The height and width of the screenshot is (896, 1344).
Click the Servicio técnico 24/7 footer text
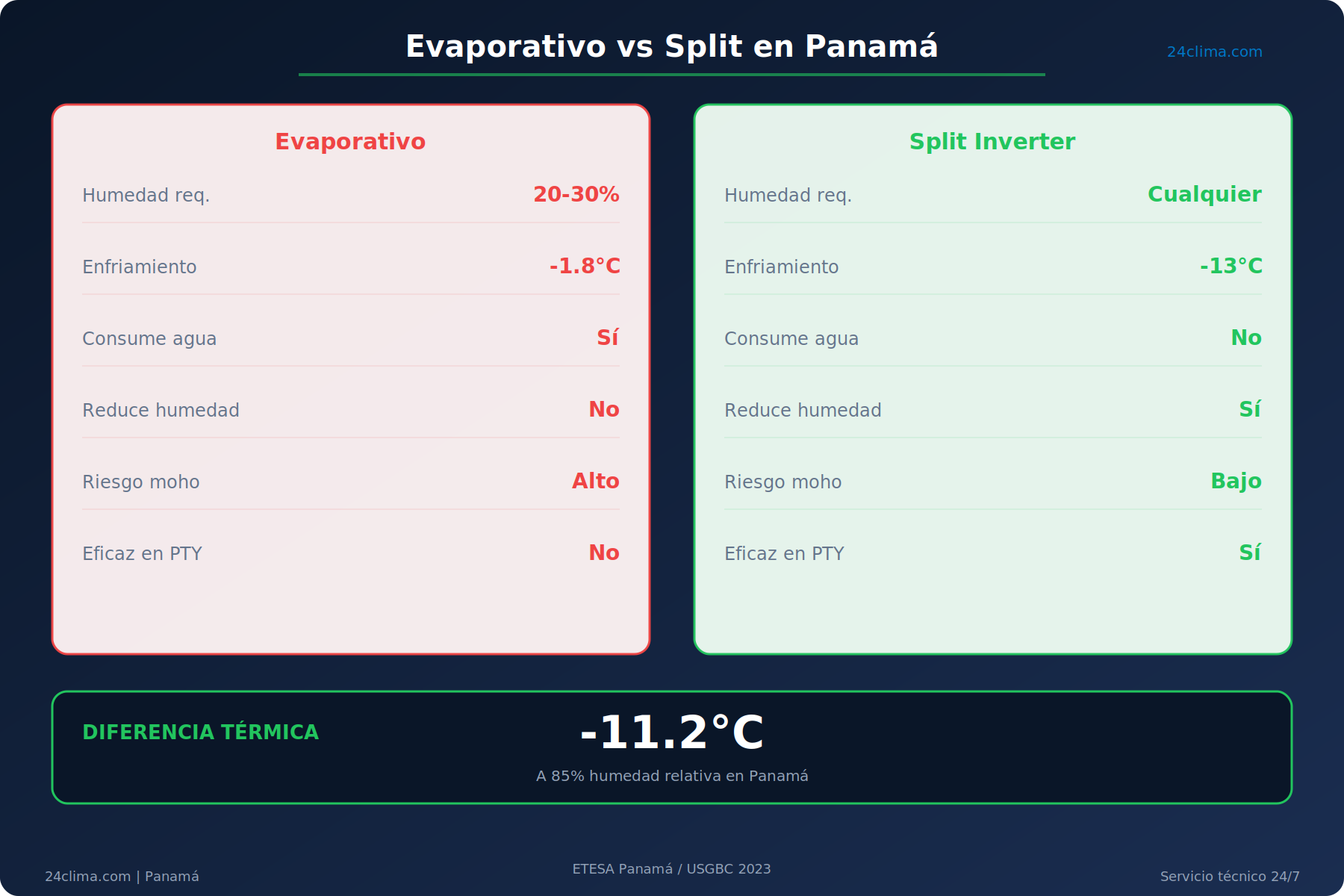[x=1230, y=877]
